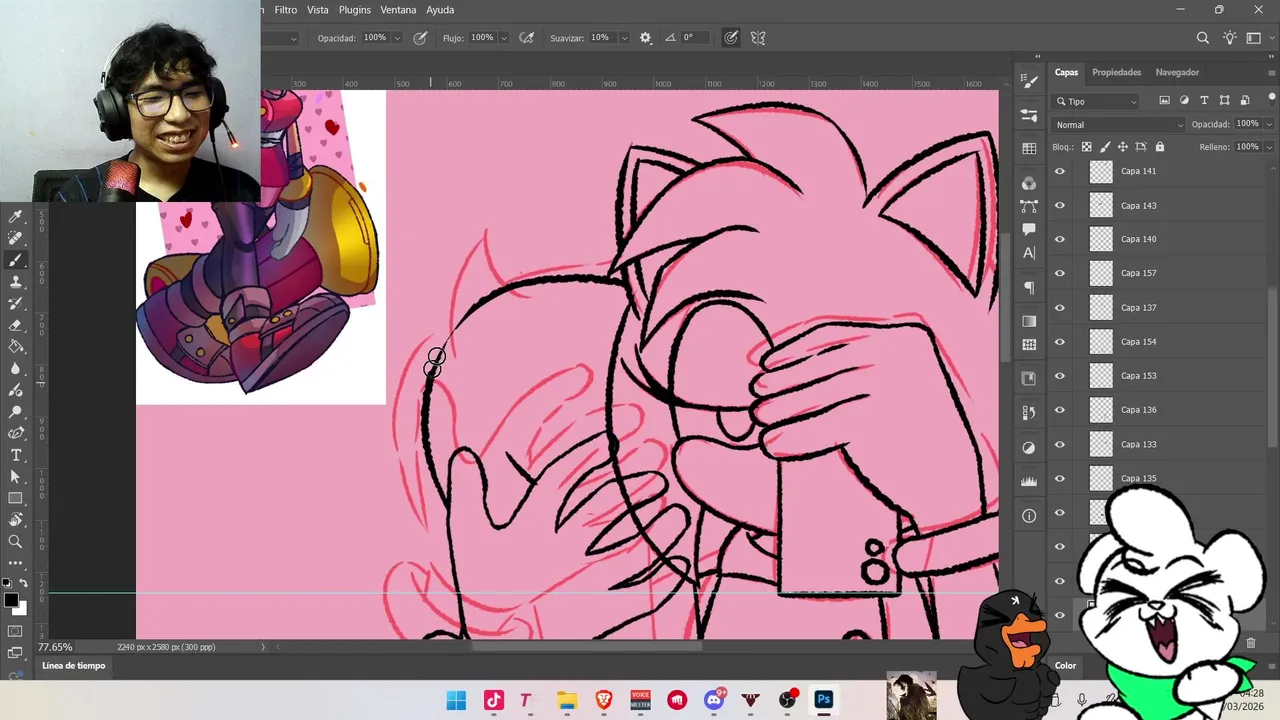Click the foreground color swatch

click(11, 600)
